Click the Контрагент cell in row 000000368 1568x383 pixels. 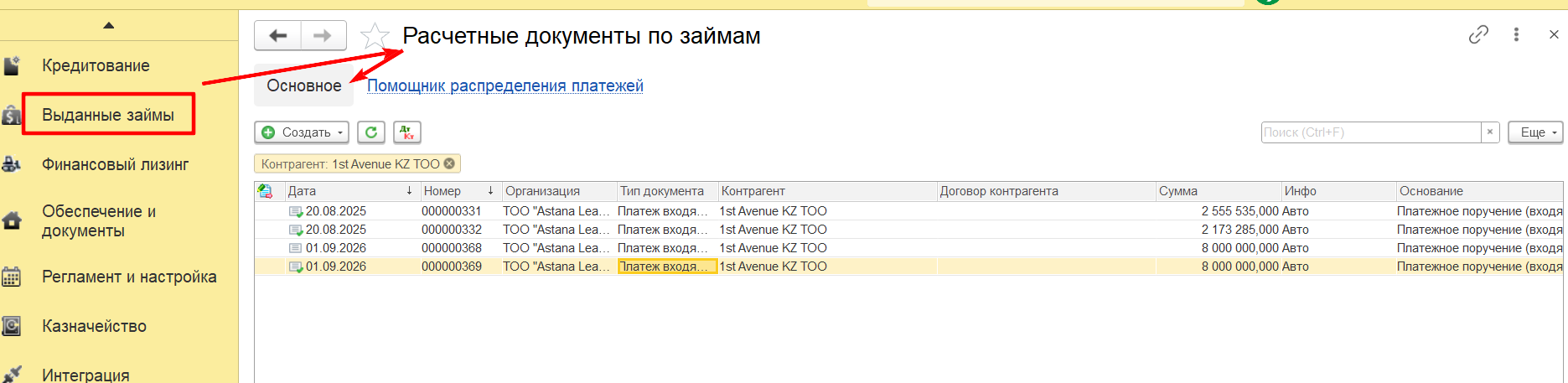pyautogui.click(x=827, y=248)
